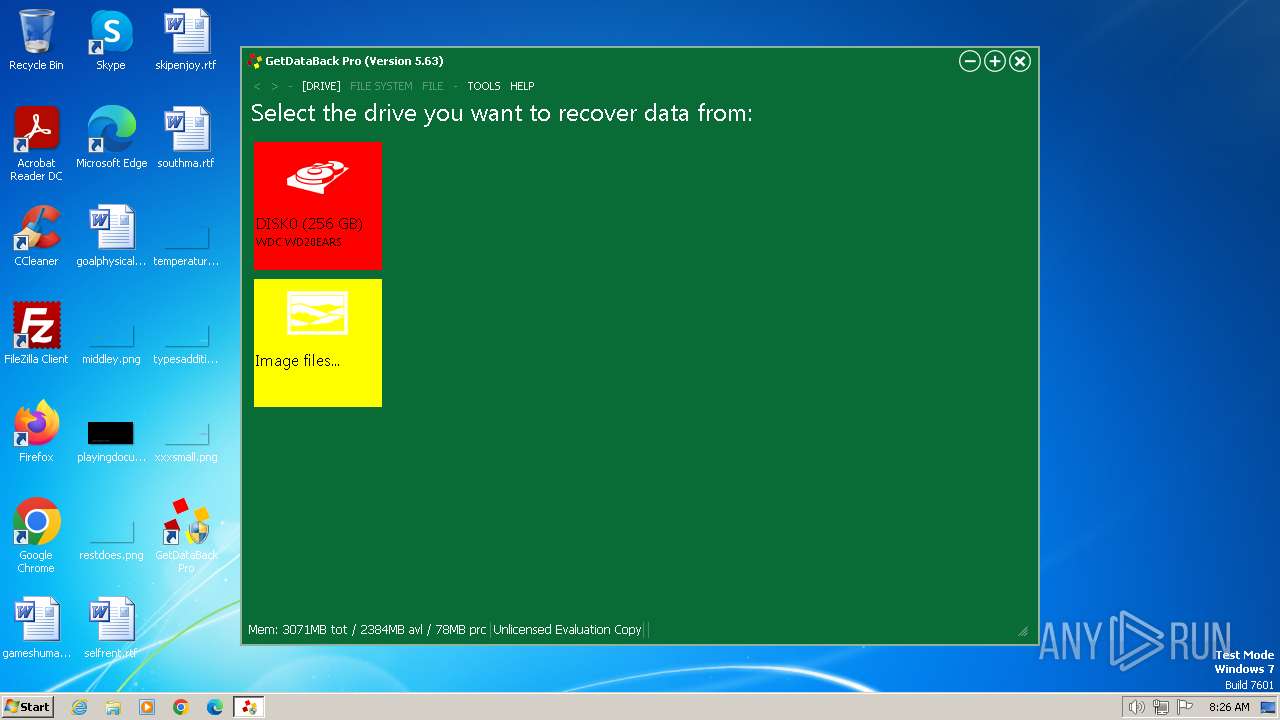
Task: Open volume control in system tray
Action: point(1136,707)
